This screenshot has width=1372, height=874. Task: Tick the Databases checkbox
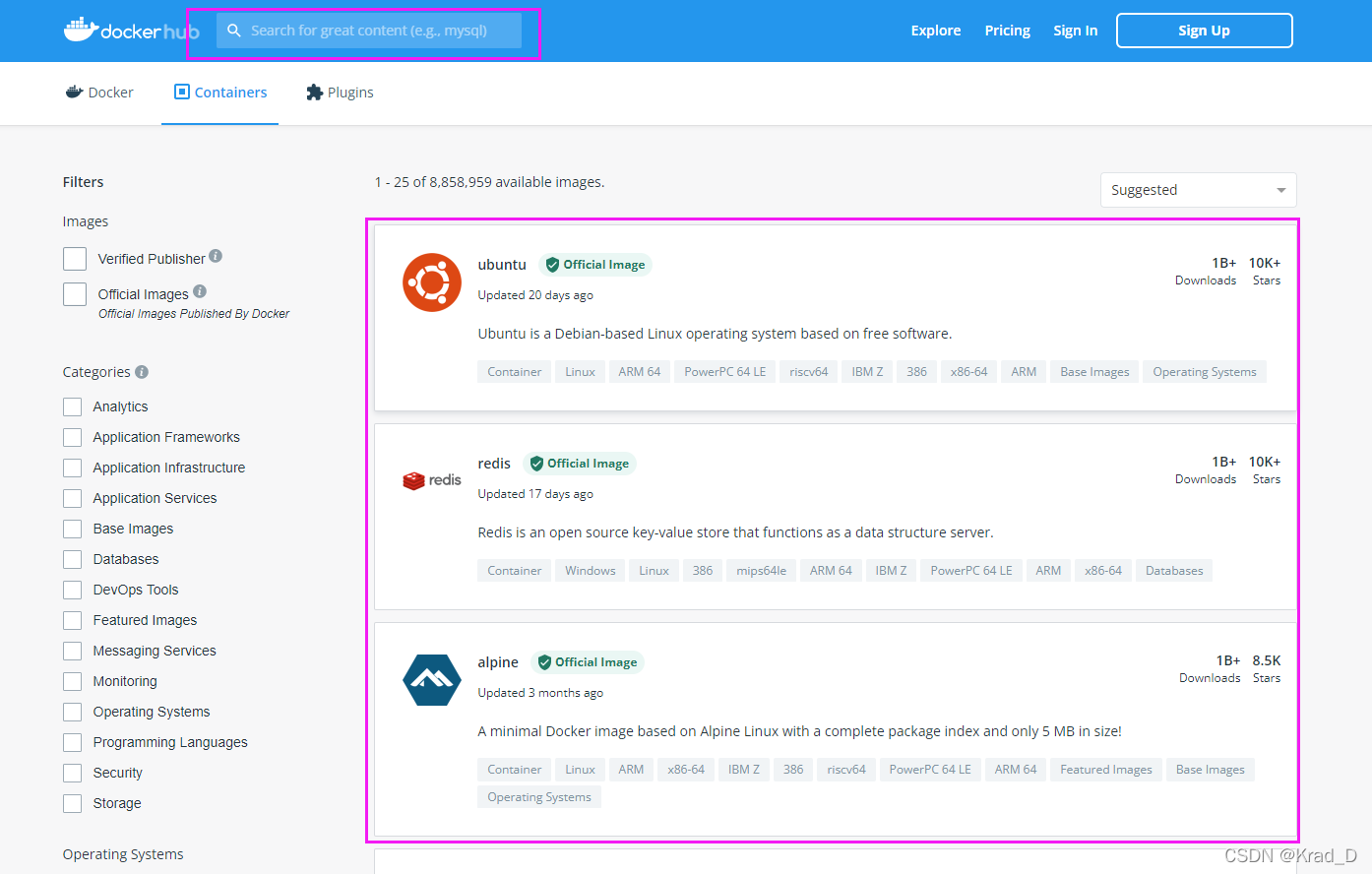(x=72, y=559)
